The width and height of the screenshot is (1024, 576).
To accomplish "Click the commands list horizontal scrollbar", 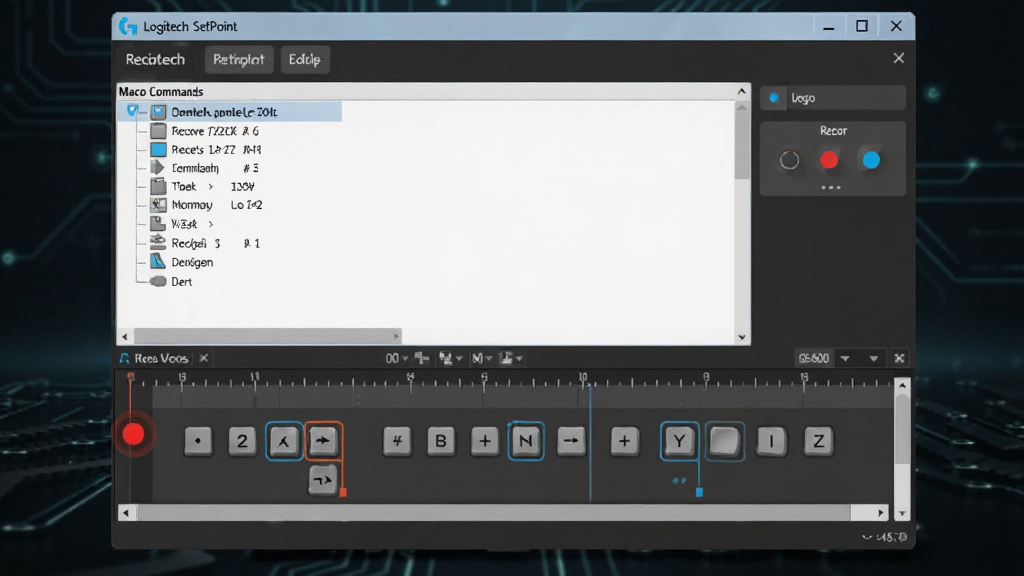I will coord(266,336).
